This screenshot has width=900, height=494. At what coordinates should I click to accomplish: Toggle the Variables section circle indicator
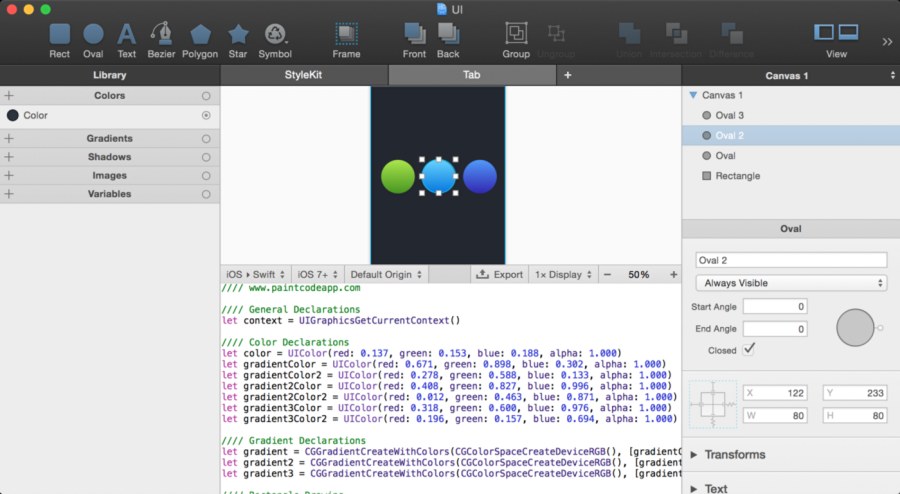206,195
